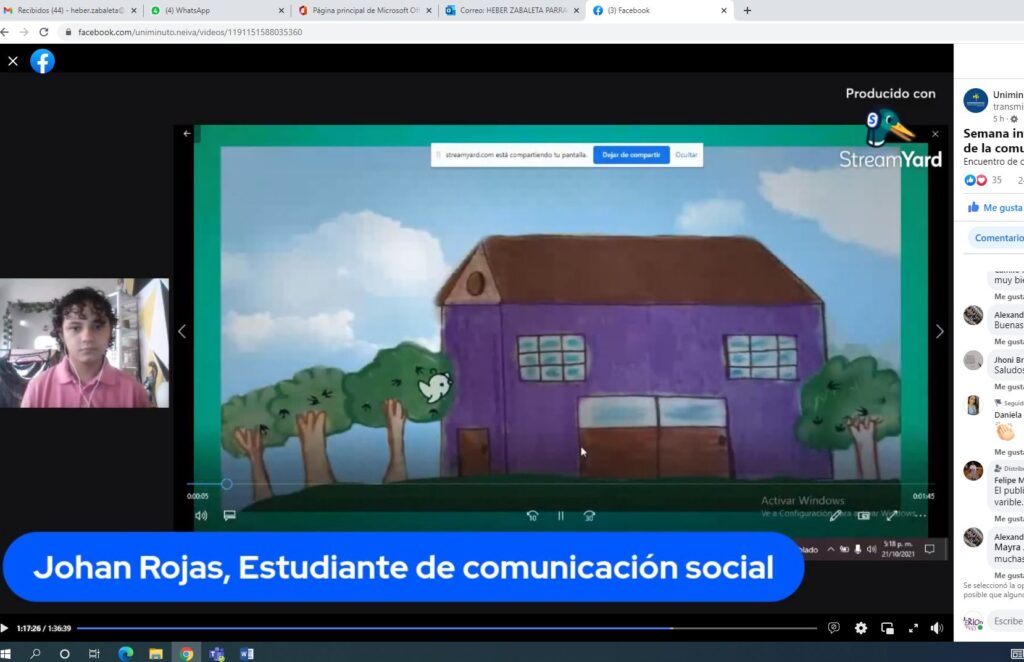Open Microsoft Teams from the taskbar

point(217,654)
